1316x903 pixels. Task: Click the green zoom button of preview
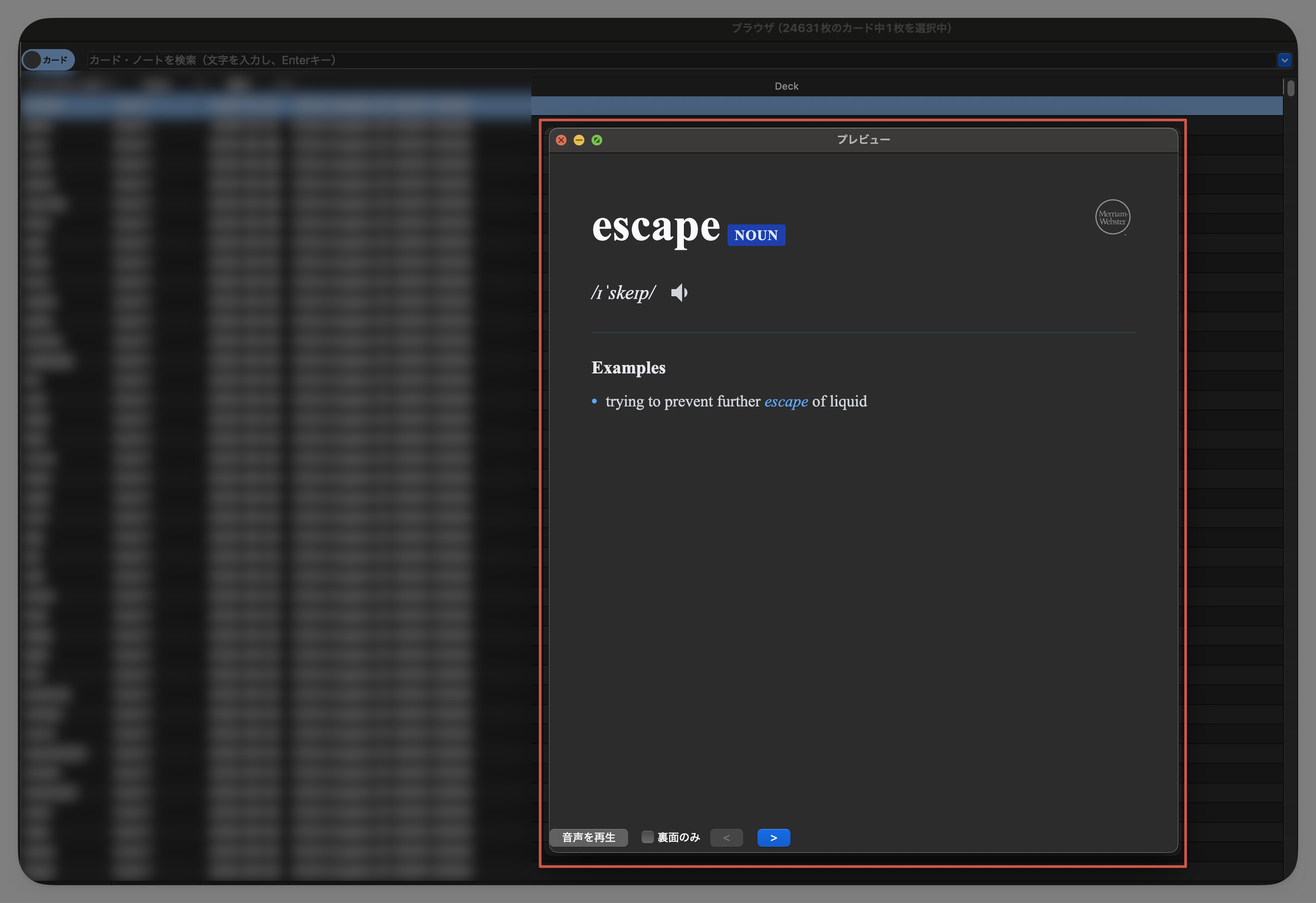(597, 140)
